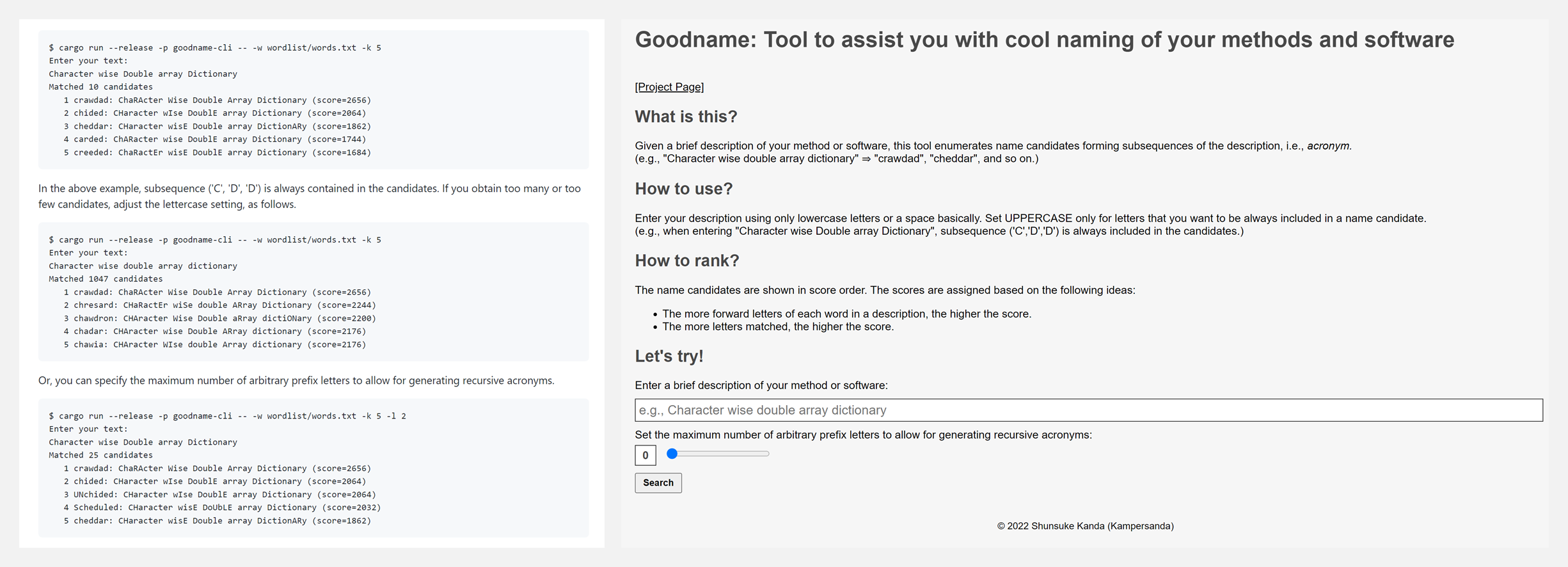Click 'The more forward letters' bullet point

(x=846, y=314)
